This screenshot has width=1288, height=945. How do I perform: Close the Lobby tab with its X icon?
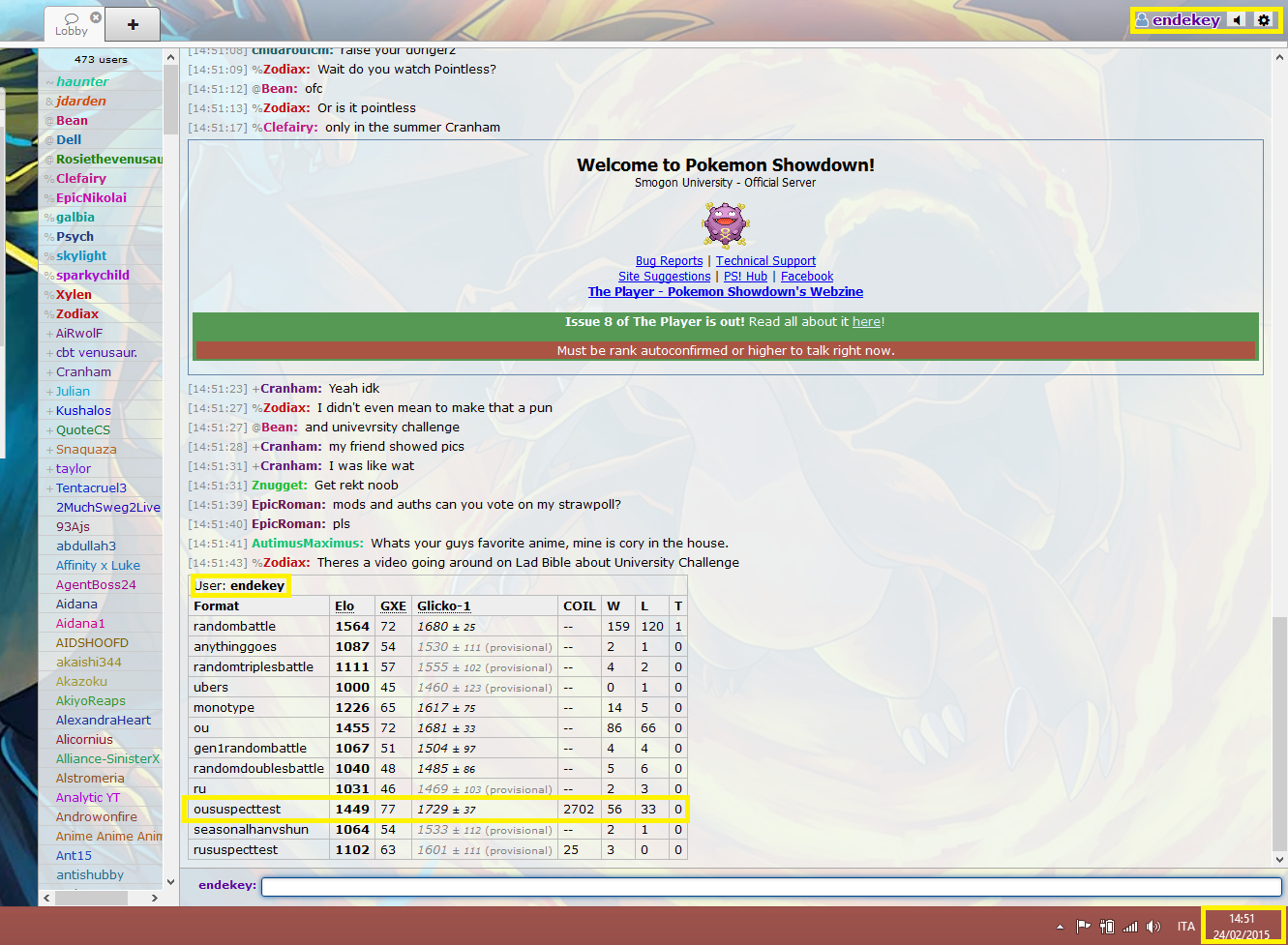pyautogui.click(x=95, y=17)
